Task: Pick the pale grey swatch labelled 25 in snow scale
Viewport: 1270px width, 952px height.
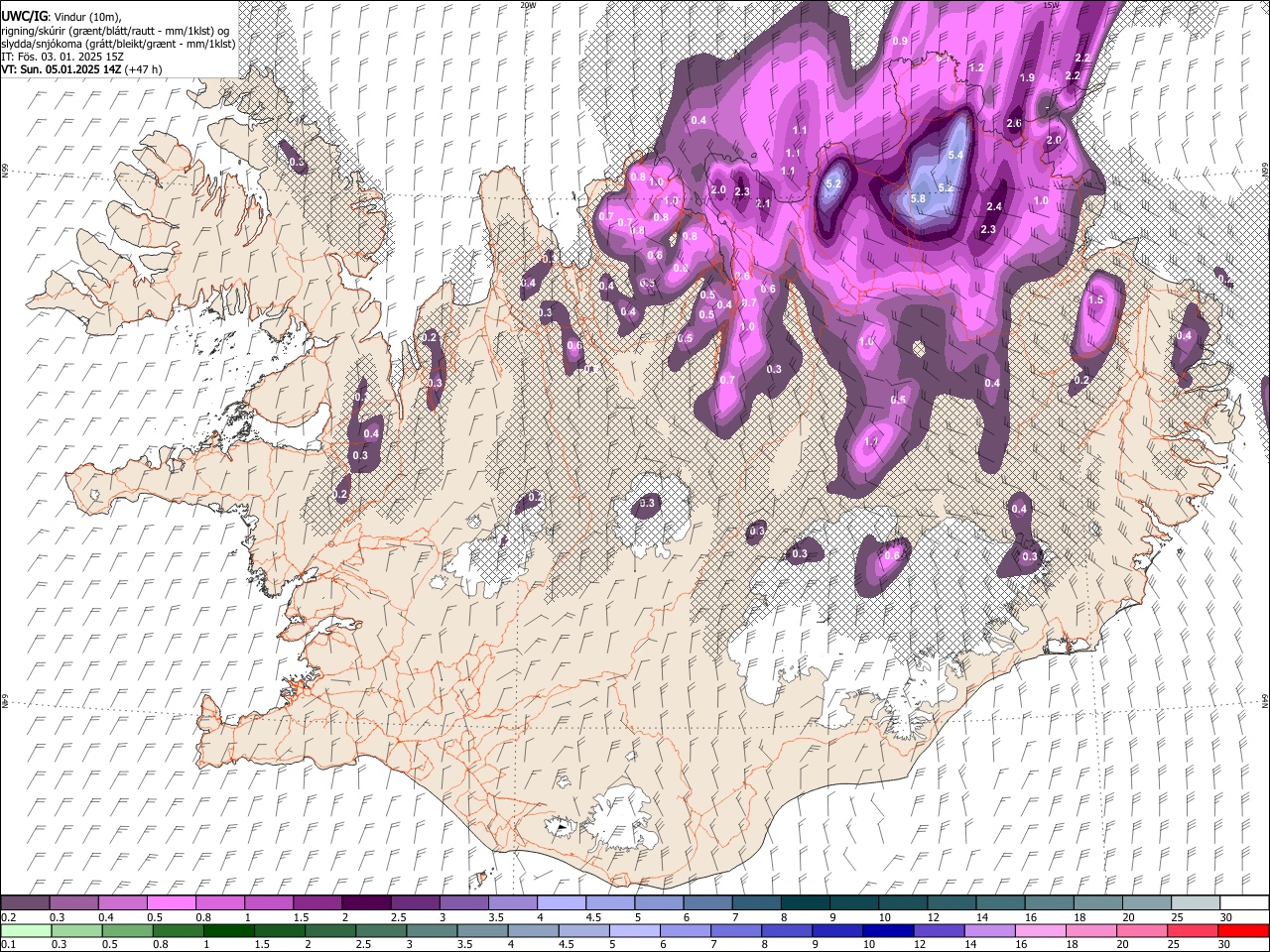Action: [x=1195, y=902]
